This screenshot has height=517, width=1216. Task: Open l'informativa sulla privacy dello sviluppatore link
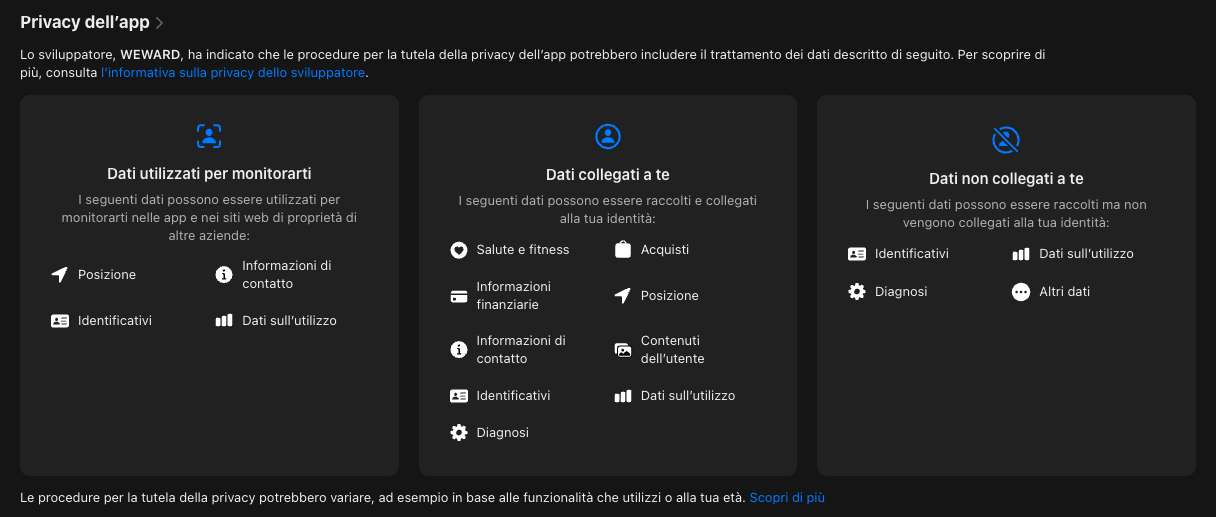tap(233, 73)
